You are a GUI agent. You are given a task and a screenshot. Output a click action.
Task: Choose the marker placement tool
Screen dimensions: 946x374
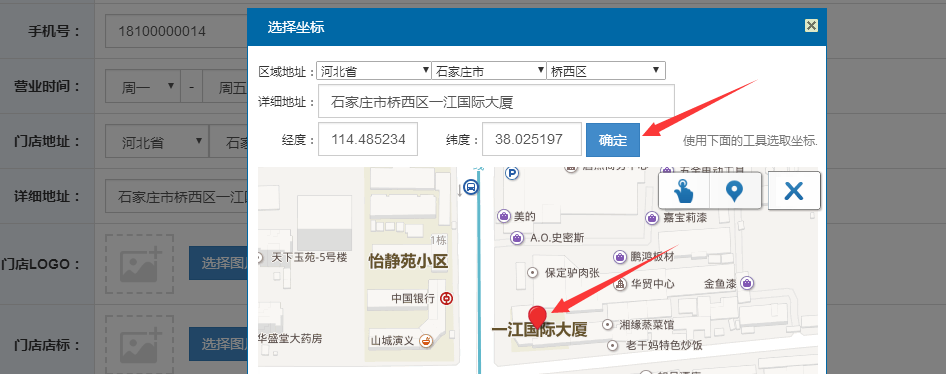click(734, 191)
